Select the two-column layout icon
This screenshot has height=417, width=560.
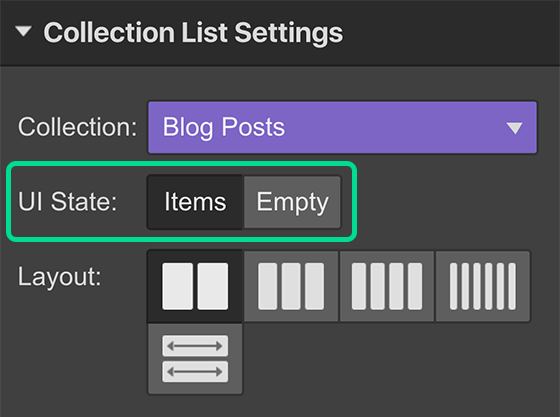[x=195, y=286]
